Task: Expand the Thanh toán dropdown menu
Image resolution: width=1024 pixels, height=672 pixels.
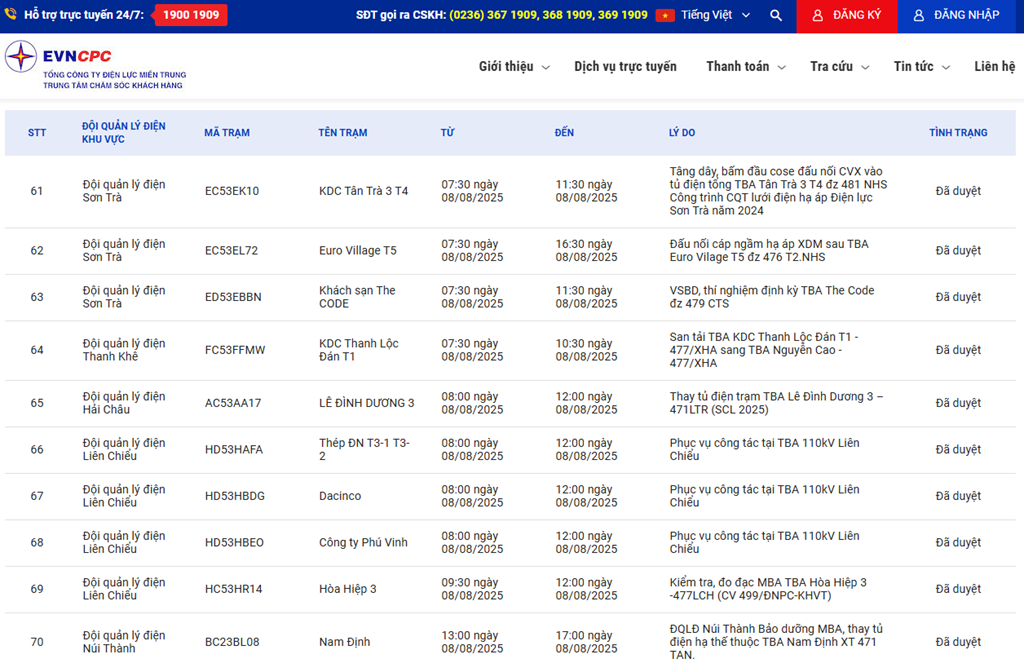Action: tap(745, 67)
